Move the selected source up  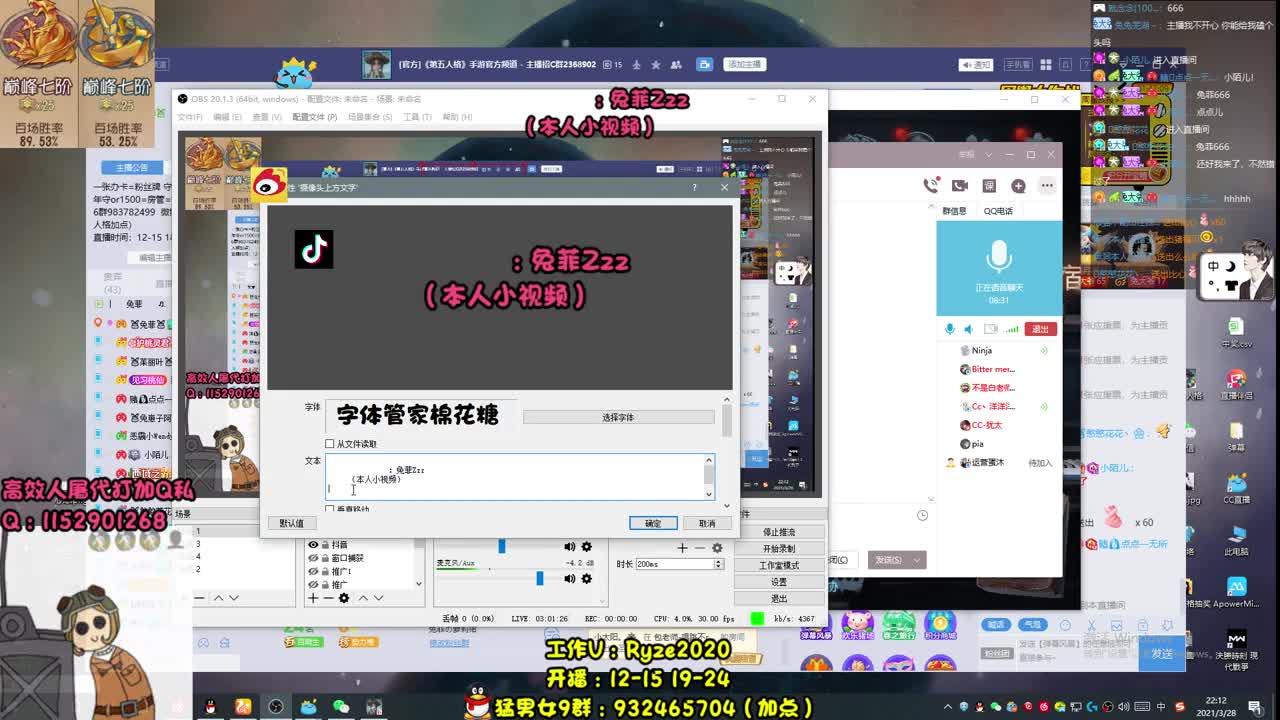363,598
